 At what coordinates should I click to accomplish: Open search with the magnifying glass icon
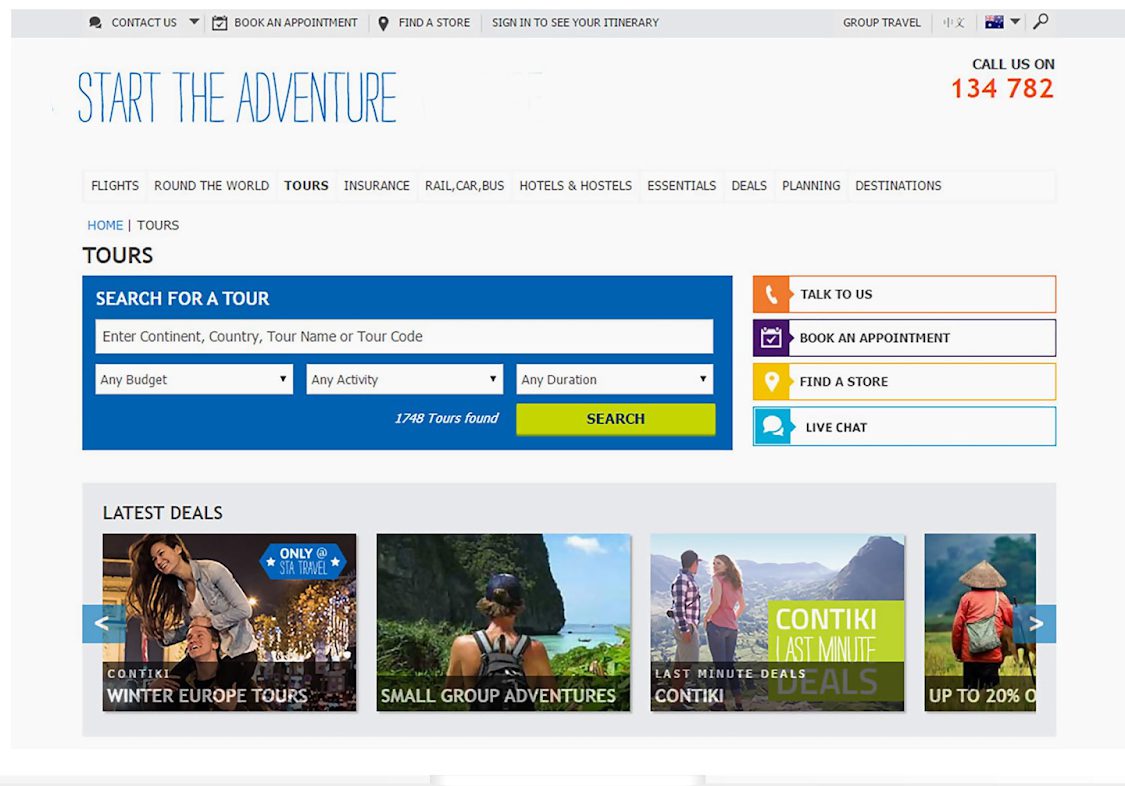pos(1040,22)
